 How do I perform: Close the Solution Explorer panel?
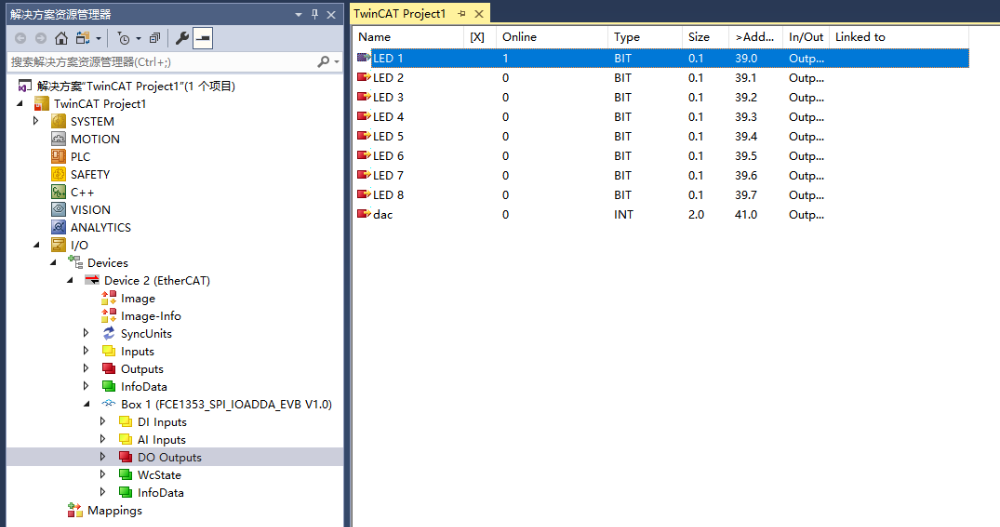point(331,15)
